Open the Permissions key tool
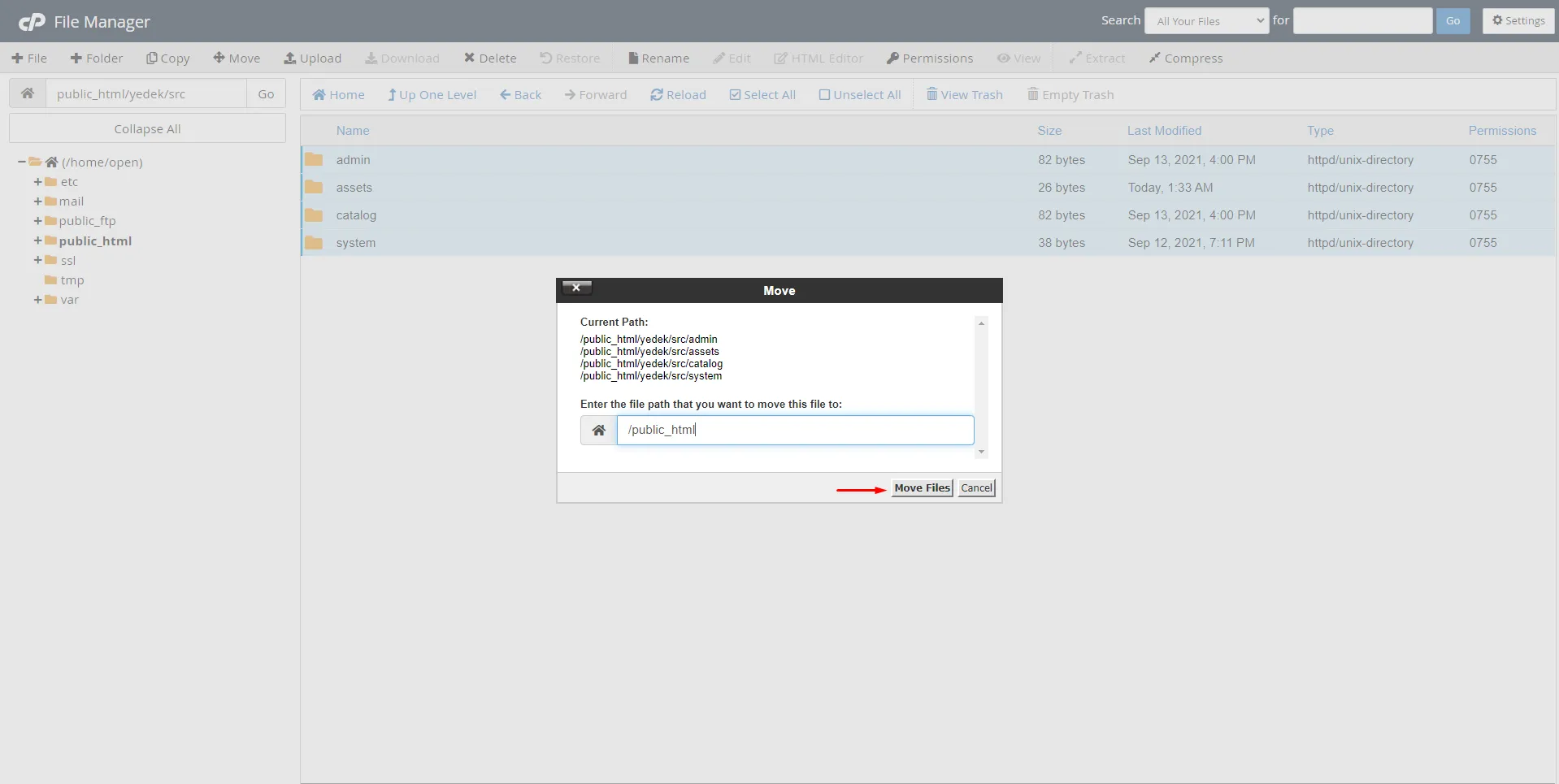1559x784 pixels. tap(929, 58)
